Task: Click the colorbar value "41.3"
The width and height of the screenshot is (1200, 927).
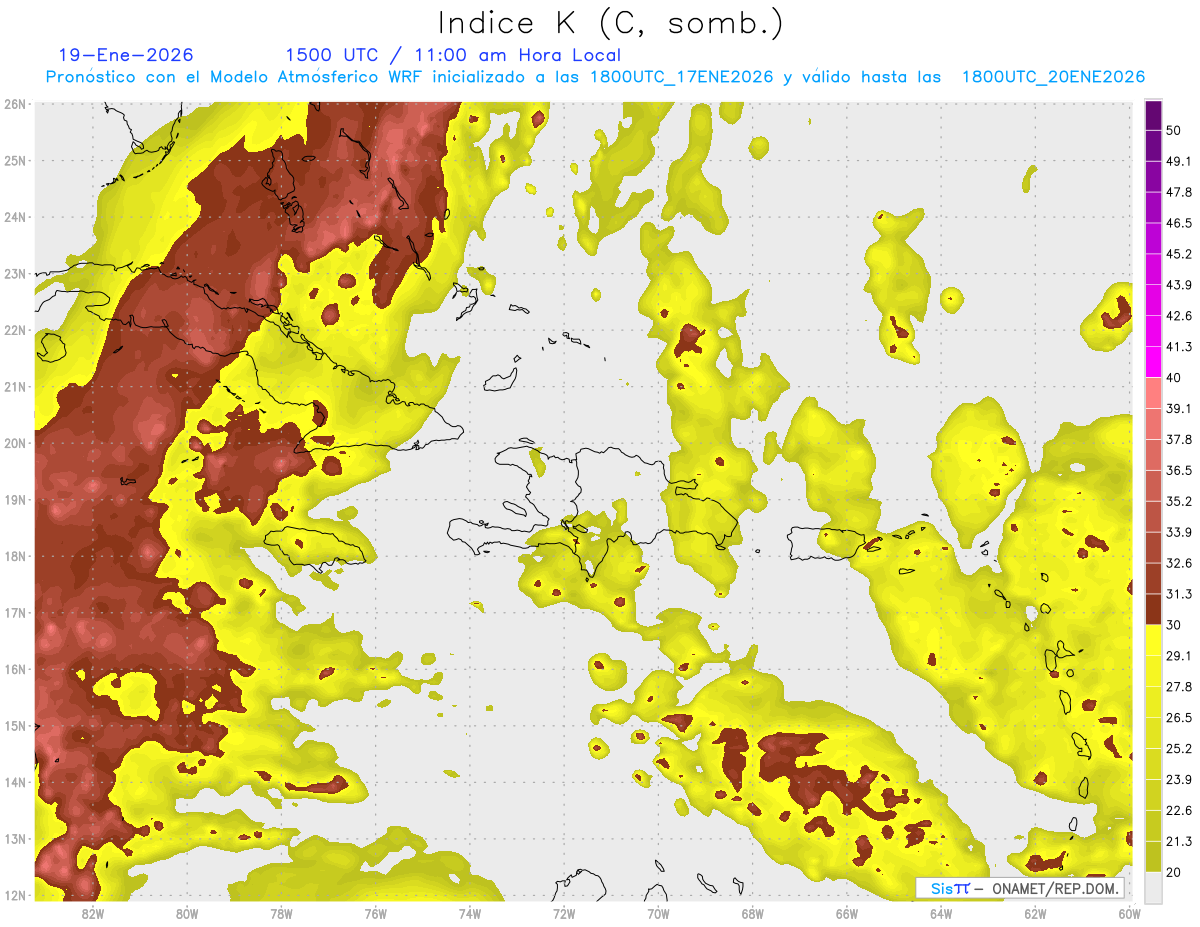Action: [x=1179, y=347]
